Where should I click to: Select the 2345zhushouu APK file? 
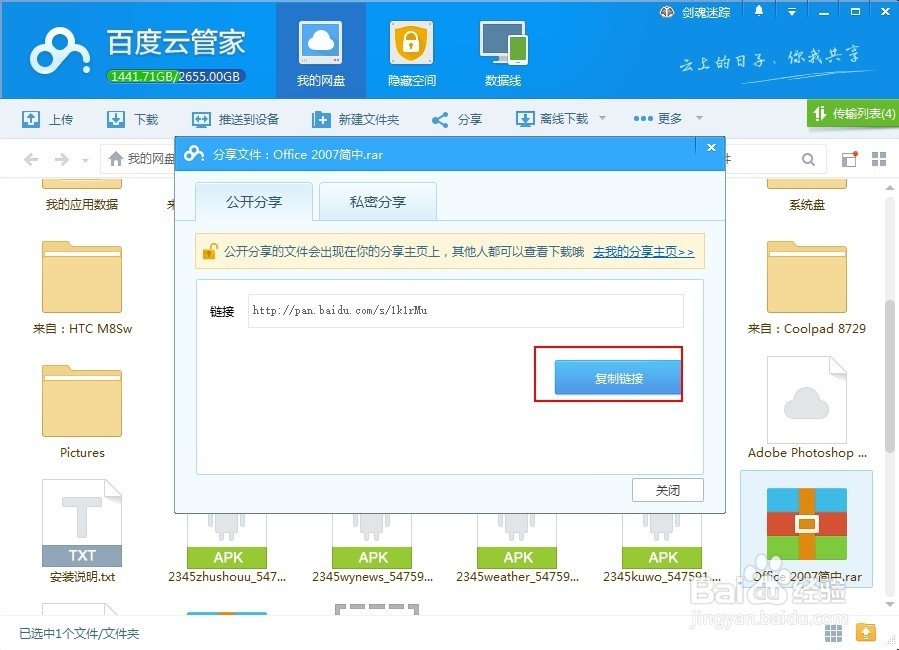pyautogui.click(x=227, y=549)
